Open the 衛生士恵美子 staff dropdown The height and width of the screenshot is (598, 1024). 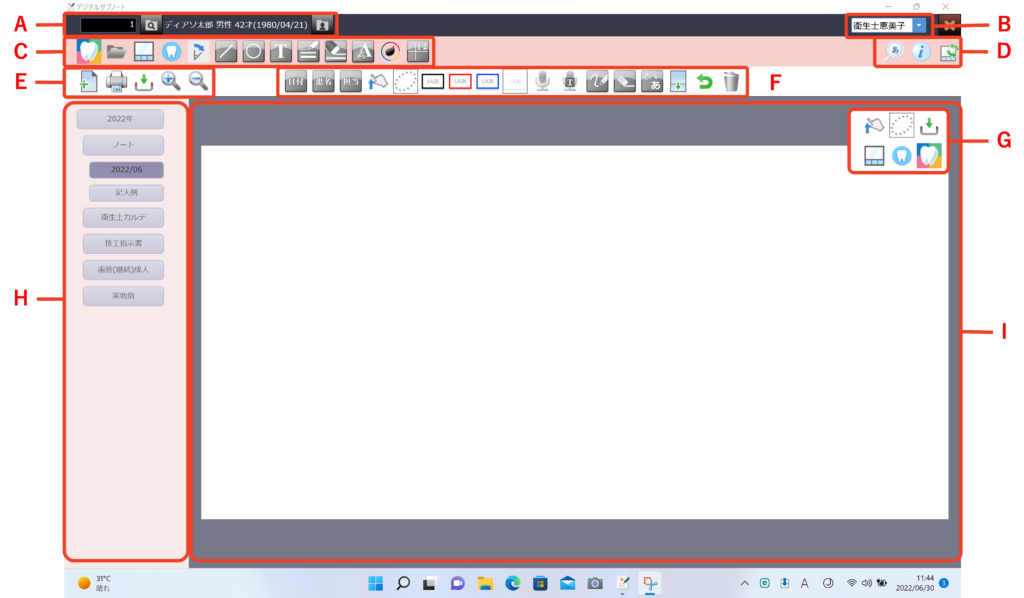pos(919,25)
